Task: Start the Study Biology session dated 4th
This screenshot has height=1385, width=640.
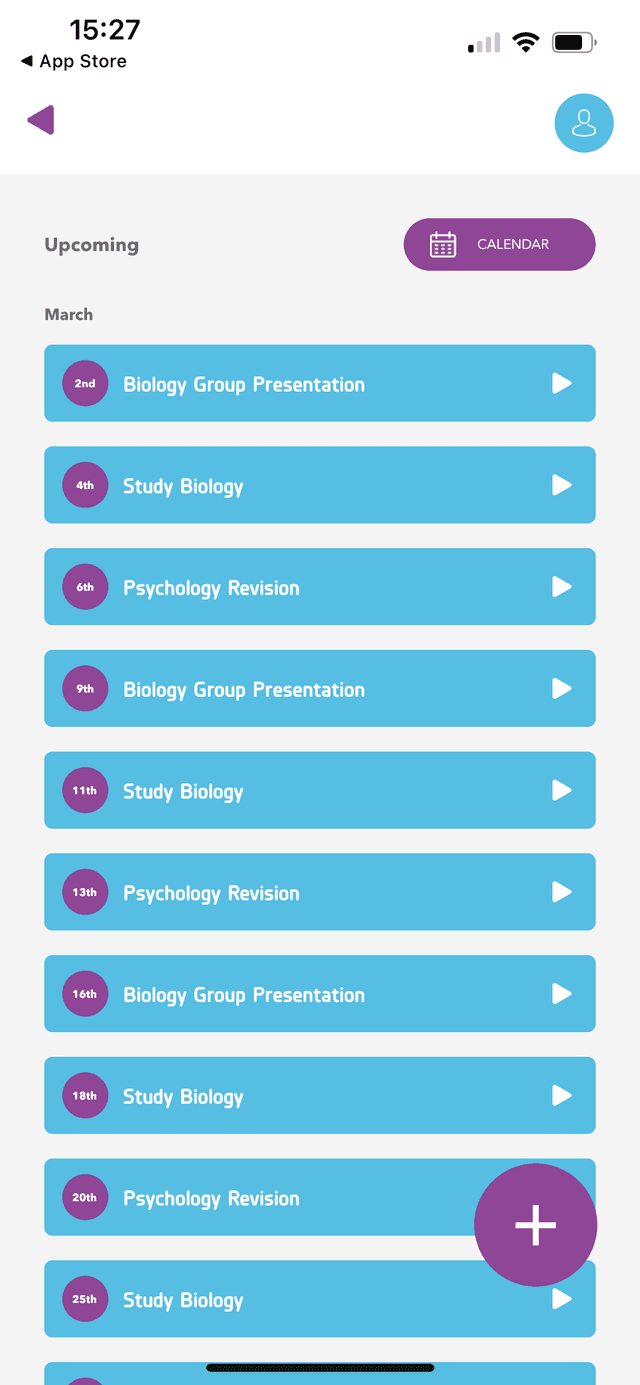Action: tap(561, 485)
